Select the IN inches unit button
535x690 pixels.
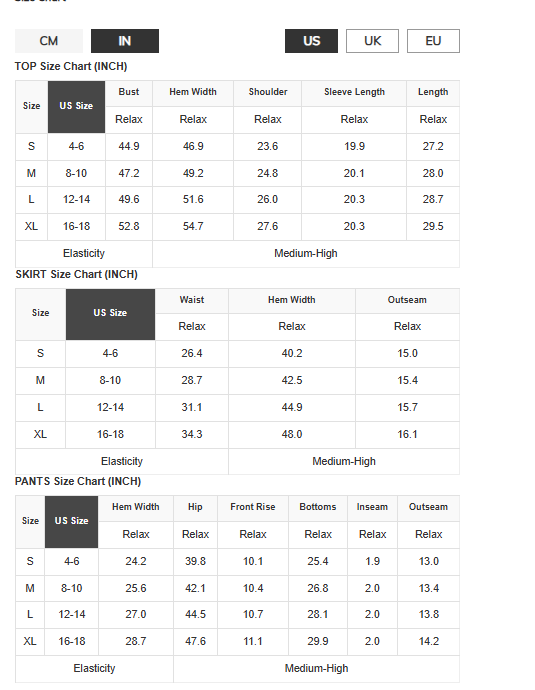[x=125, y=41]
